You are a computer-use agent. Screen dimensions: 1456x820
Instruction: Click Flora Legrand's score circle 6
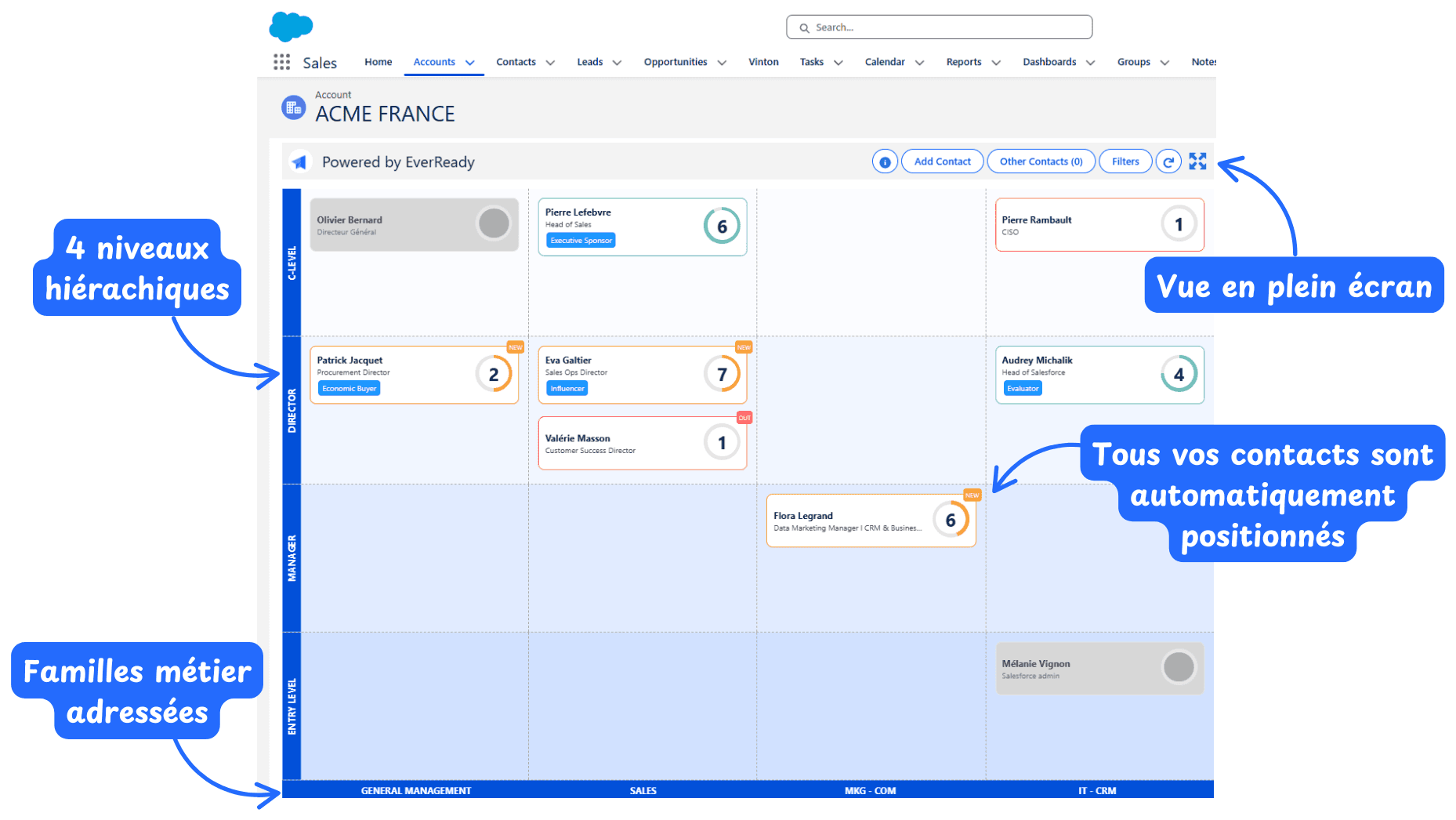click(951, 521)
